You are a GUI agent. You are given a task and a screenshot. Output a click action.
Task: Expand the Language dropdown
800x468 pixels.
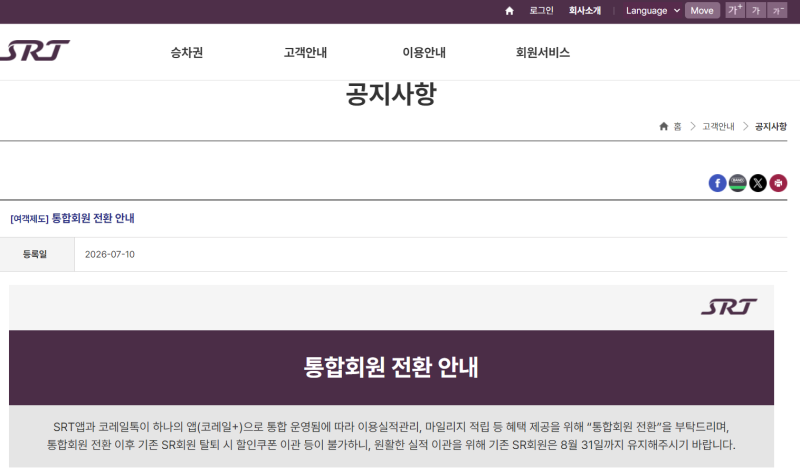(x=653, y=10)
